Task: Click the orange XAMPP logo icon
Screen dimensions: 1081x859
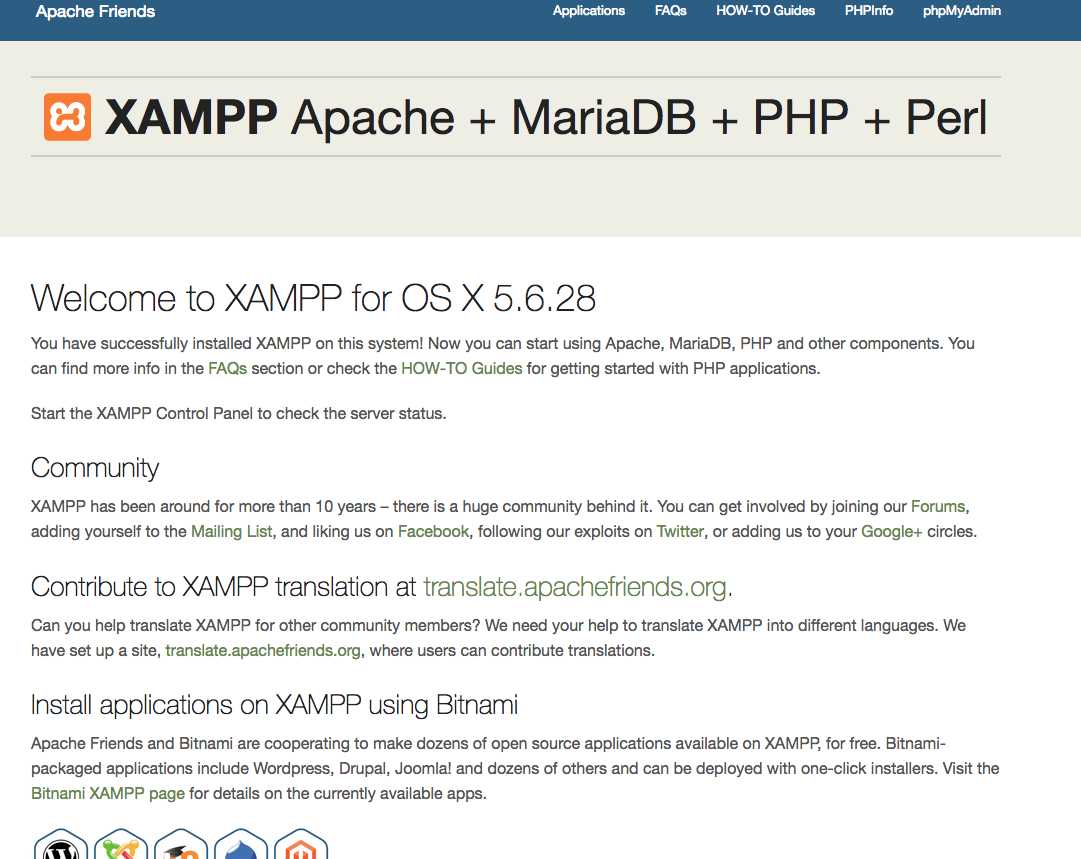Action: [x=68, y=117]
